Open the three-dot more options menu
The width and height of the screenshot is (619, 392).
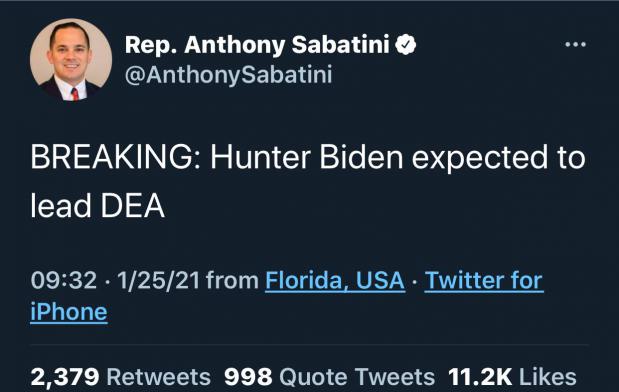575,44
